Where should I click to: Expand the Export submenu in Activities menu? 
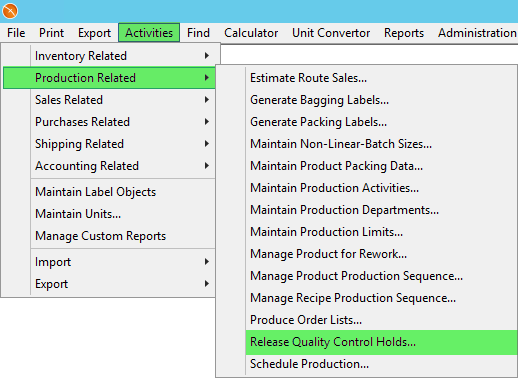(x=109, y=284)
